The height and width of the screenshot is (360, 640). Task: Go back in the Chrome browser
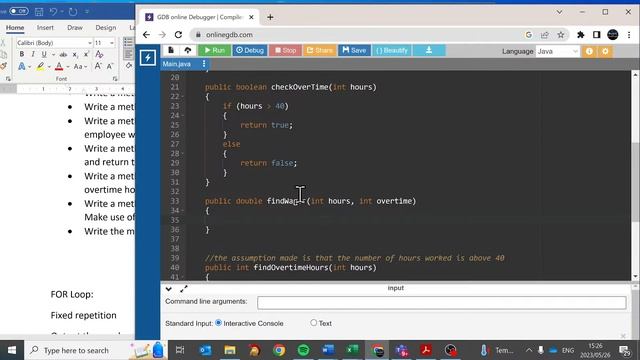(x=146, y=35)
